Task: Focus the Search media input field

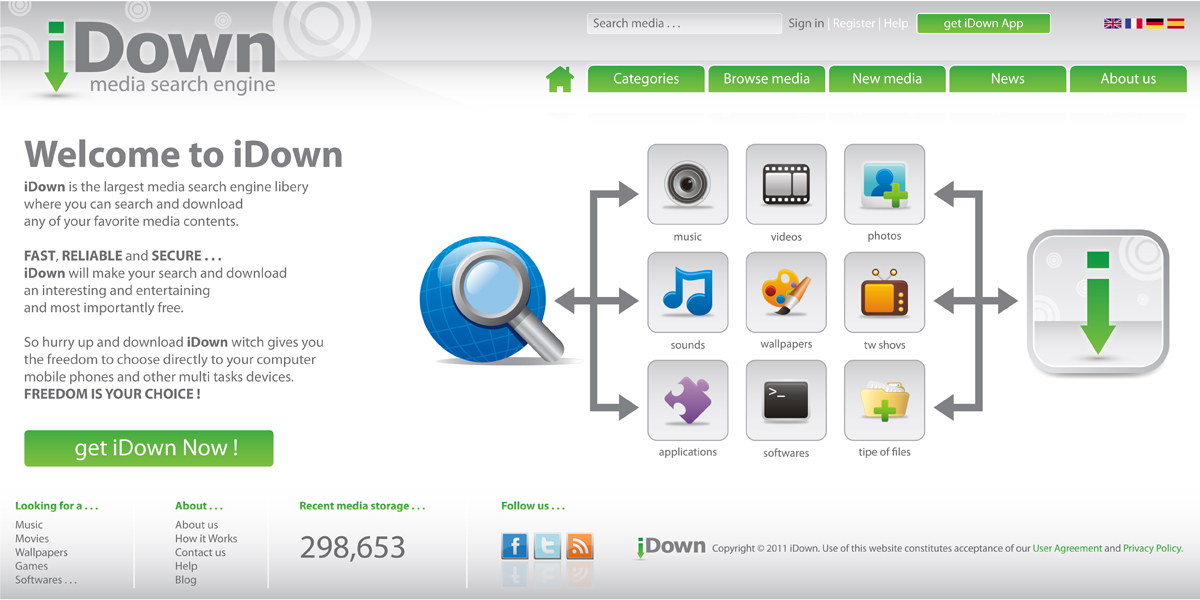Action: coord(684,23)
